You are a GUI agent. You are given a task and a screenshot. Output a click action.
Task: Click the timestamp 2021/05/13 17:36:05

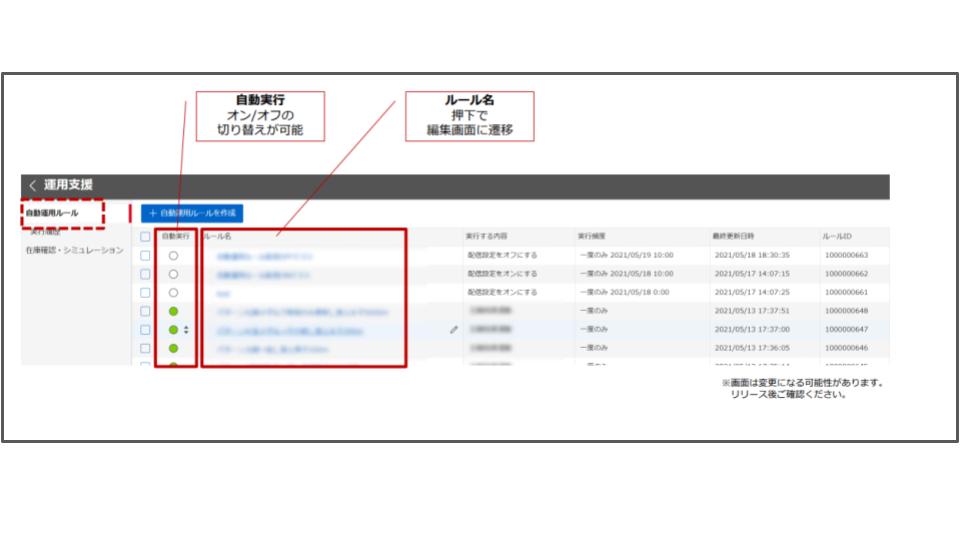752,347
